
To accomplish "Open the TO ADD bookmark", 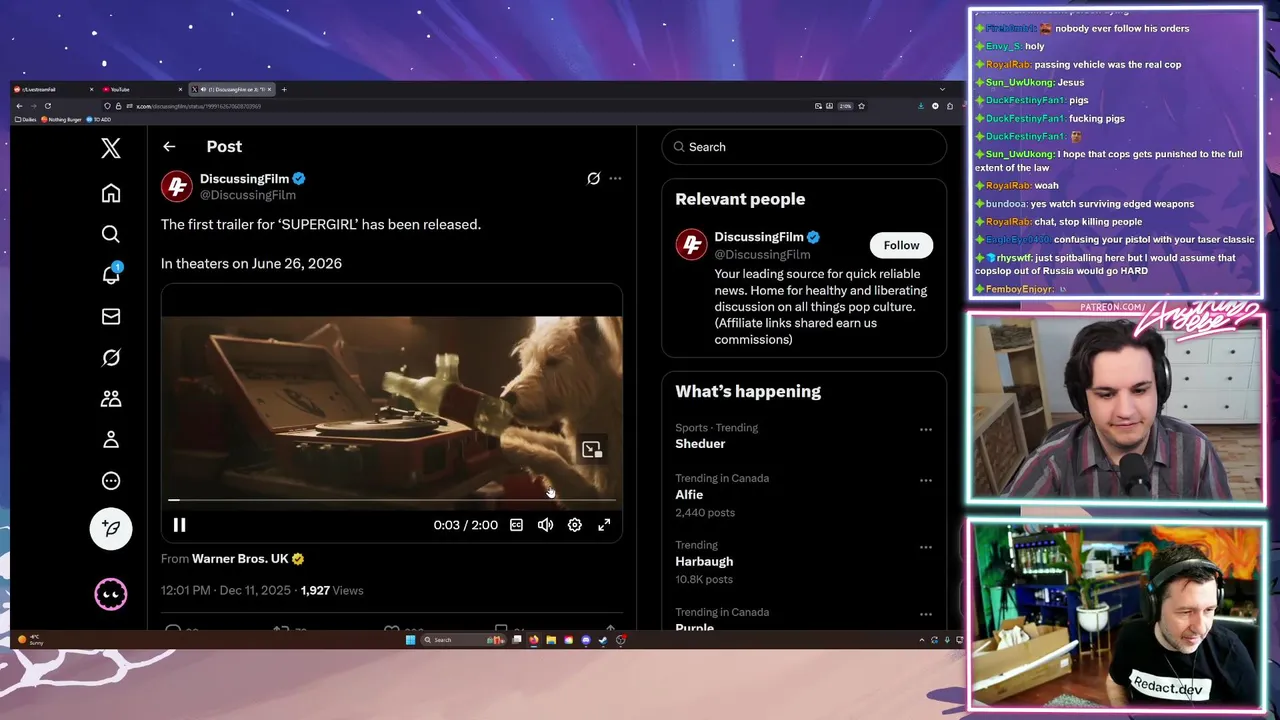I will (99, 119).
